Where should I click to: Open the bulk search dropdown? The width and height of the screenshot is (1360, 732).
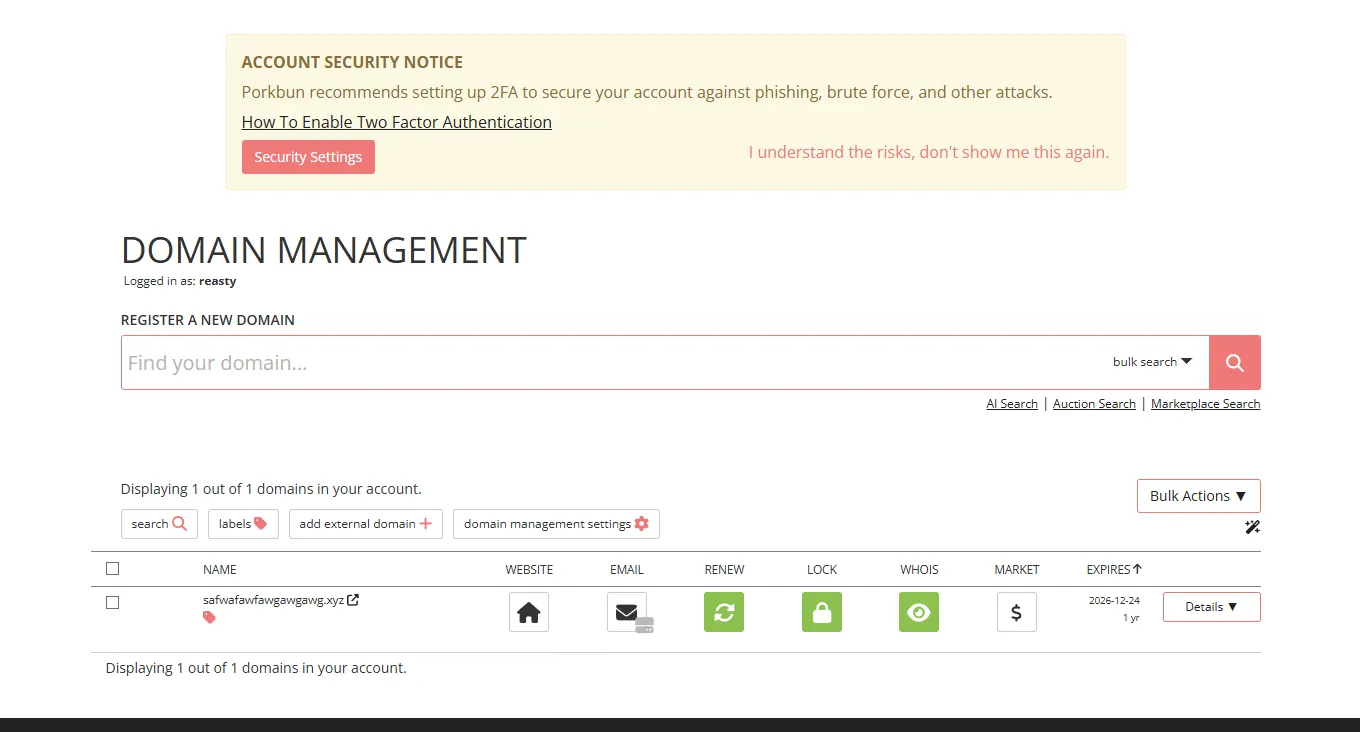(x=1152, y=362)
